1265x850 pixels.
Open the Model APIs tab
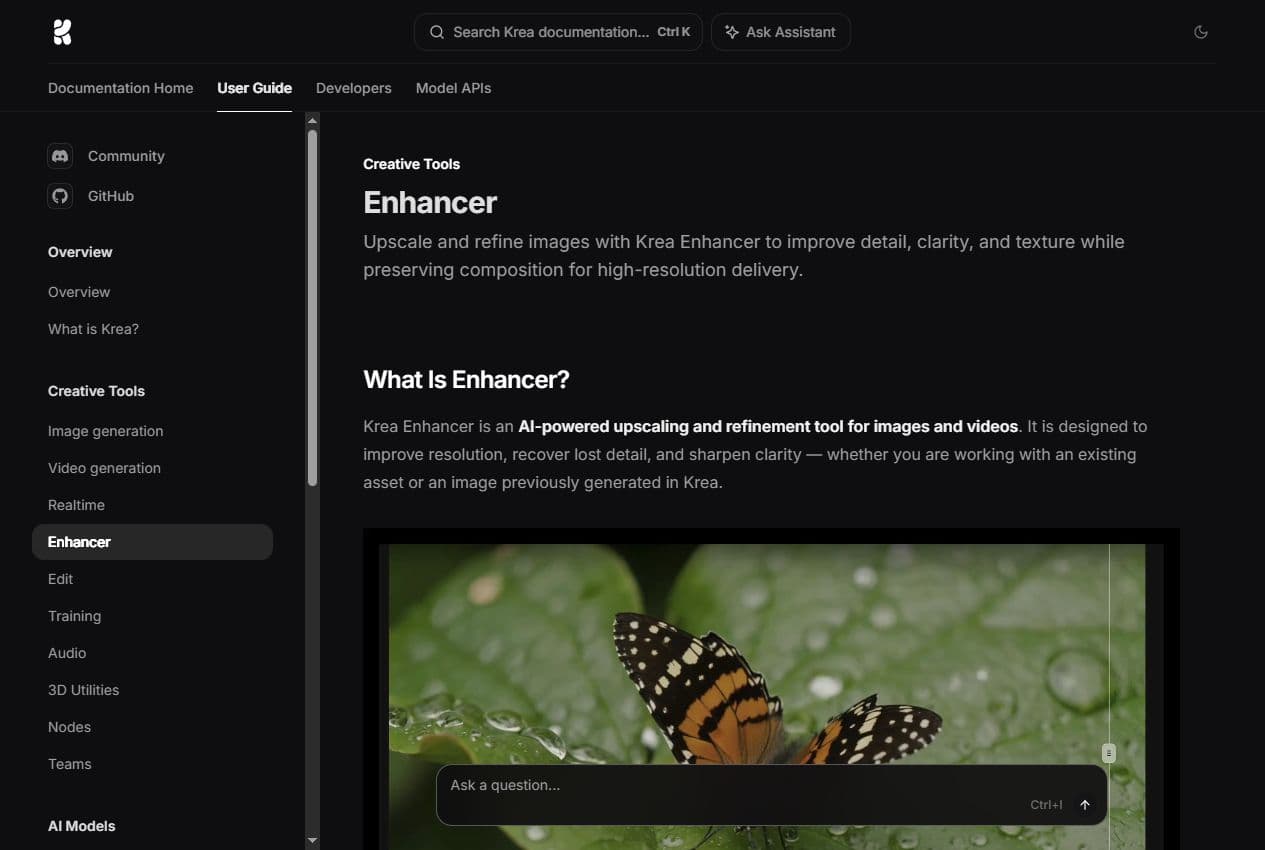(453, 88)
